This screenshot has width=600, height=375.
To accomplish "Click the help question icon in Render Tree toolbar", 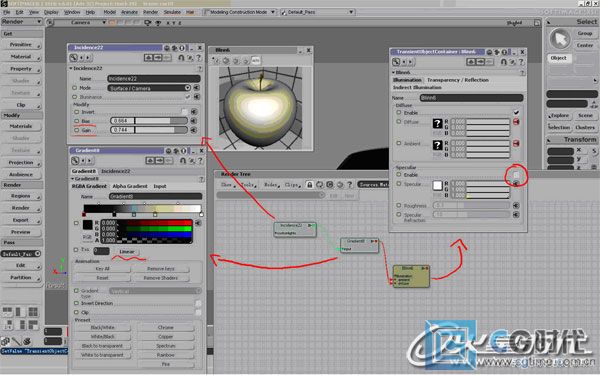I will coord(349,185).
